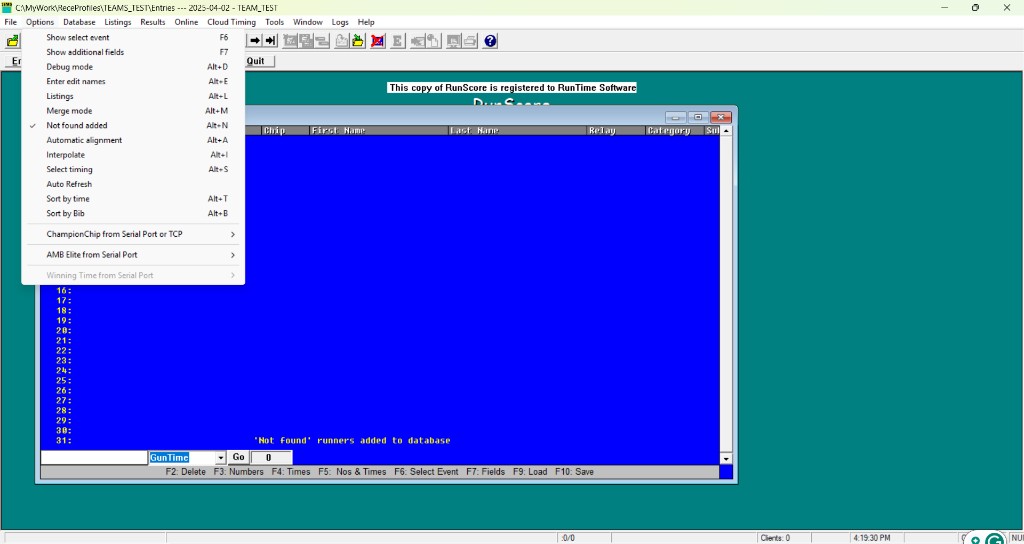The height and width of the screenshot is (544, 1024).
Task: Open the Window menu
Action: 308,22
